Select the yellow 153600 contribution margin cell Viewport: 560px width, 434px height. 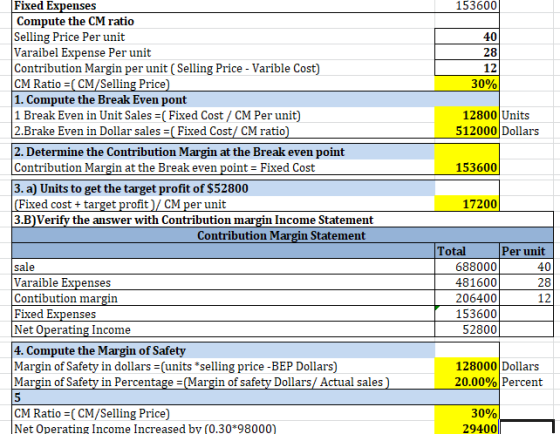coord(467,167)
